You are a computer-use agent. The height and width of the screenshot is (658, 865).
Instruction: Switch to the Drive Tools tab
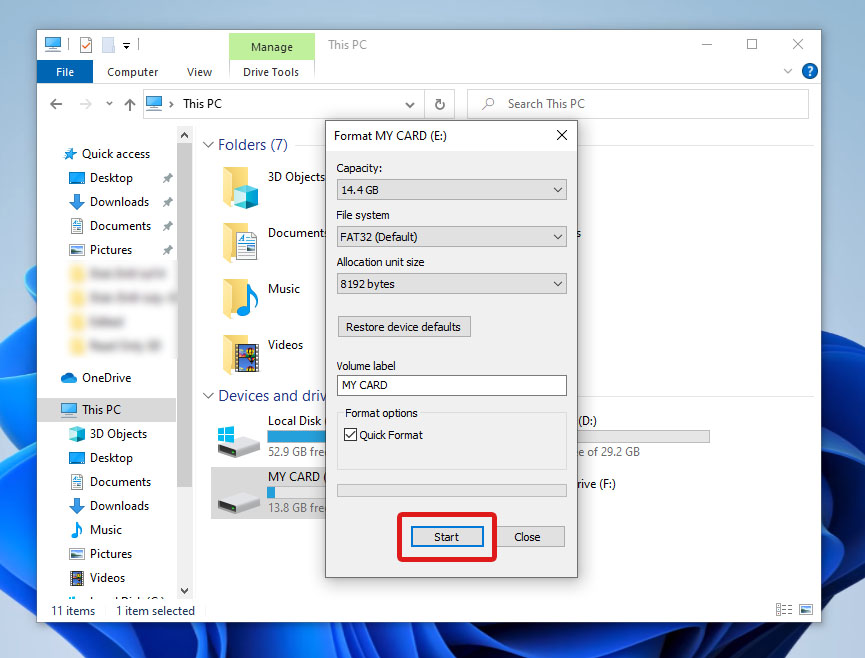[x=271, y=72]
